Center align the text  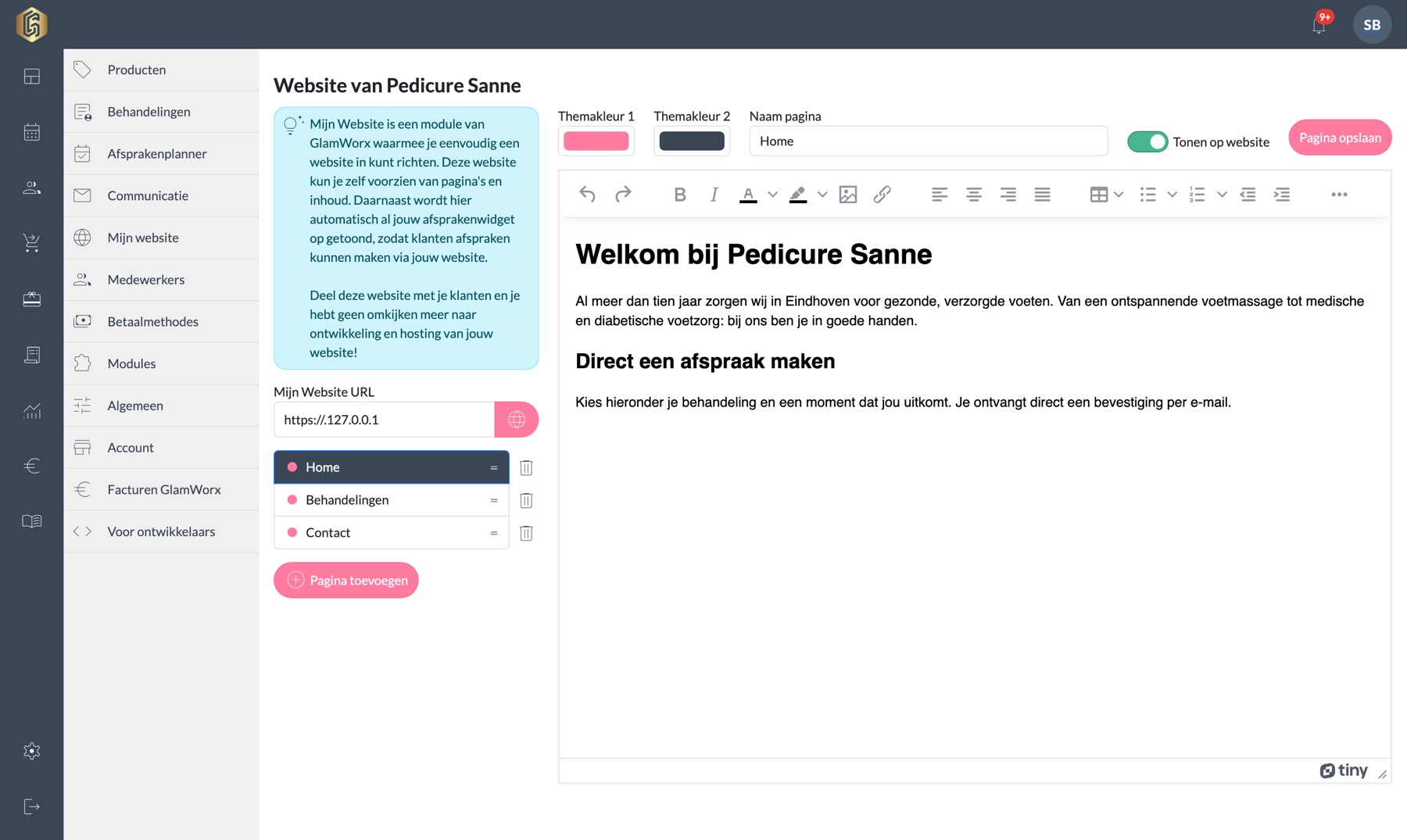(x=974, y=195)
